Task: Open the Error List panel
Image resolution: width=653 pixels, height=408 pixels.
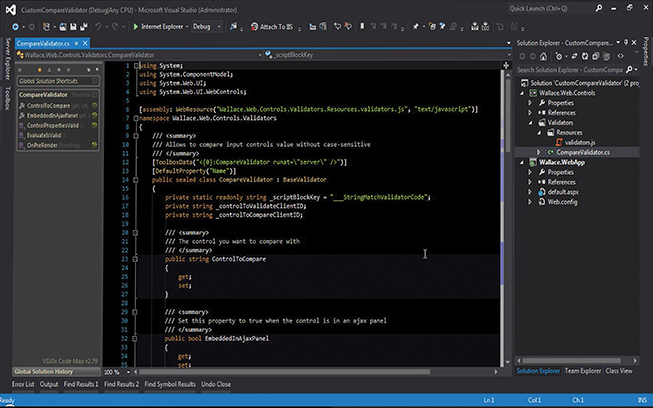Action: click(x=22, y=384)
